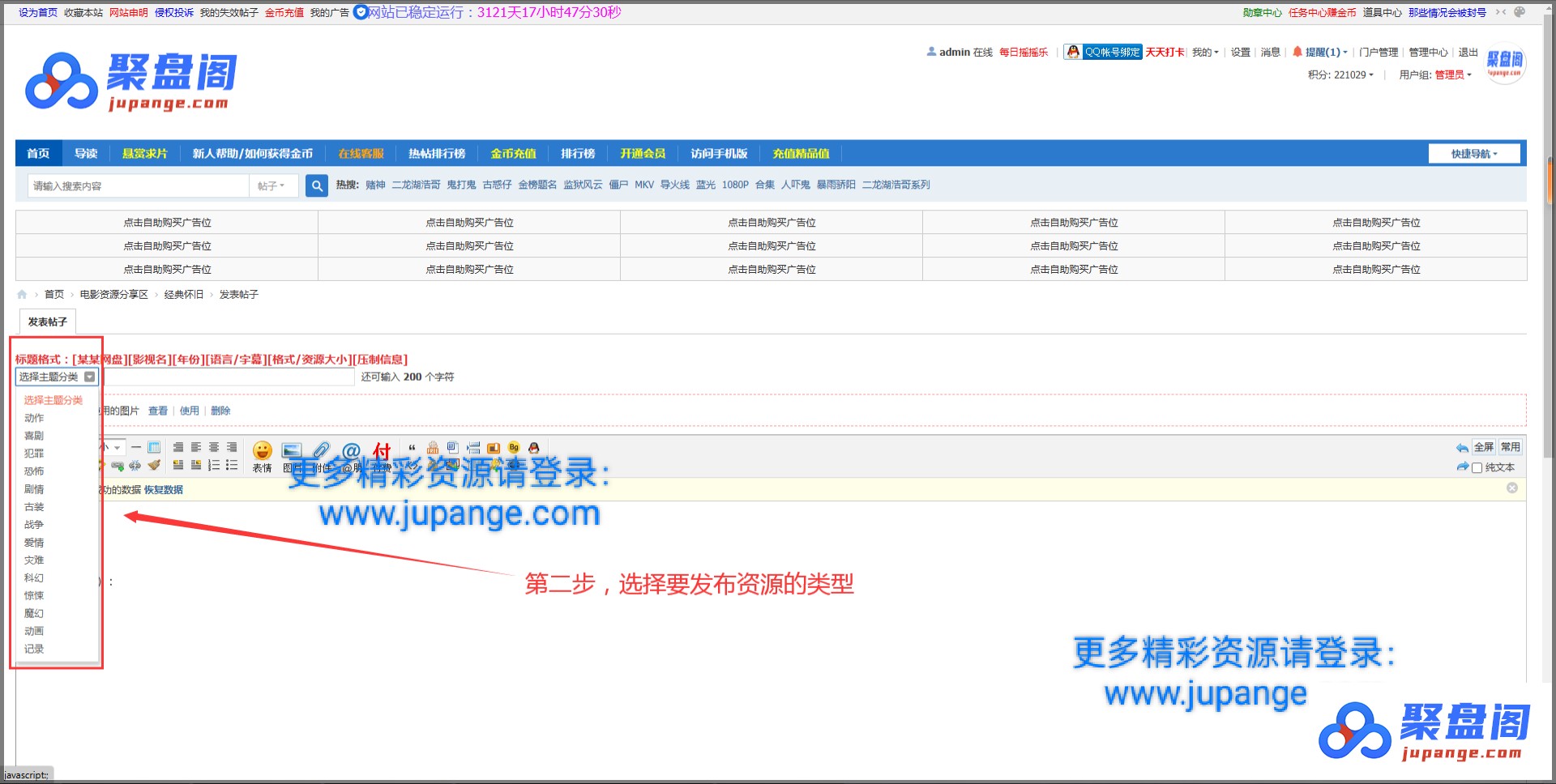Click the QQ帐号绑定 button
The height and width of the screenshot is (784, 1556).
click(x=1103, y=52)
